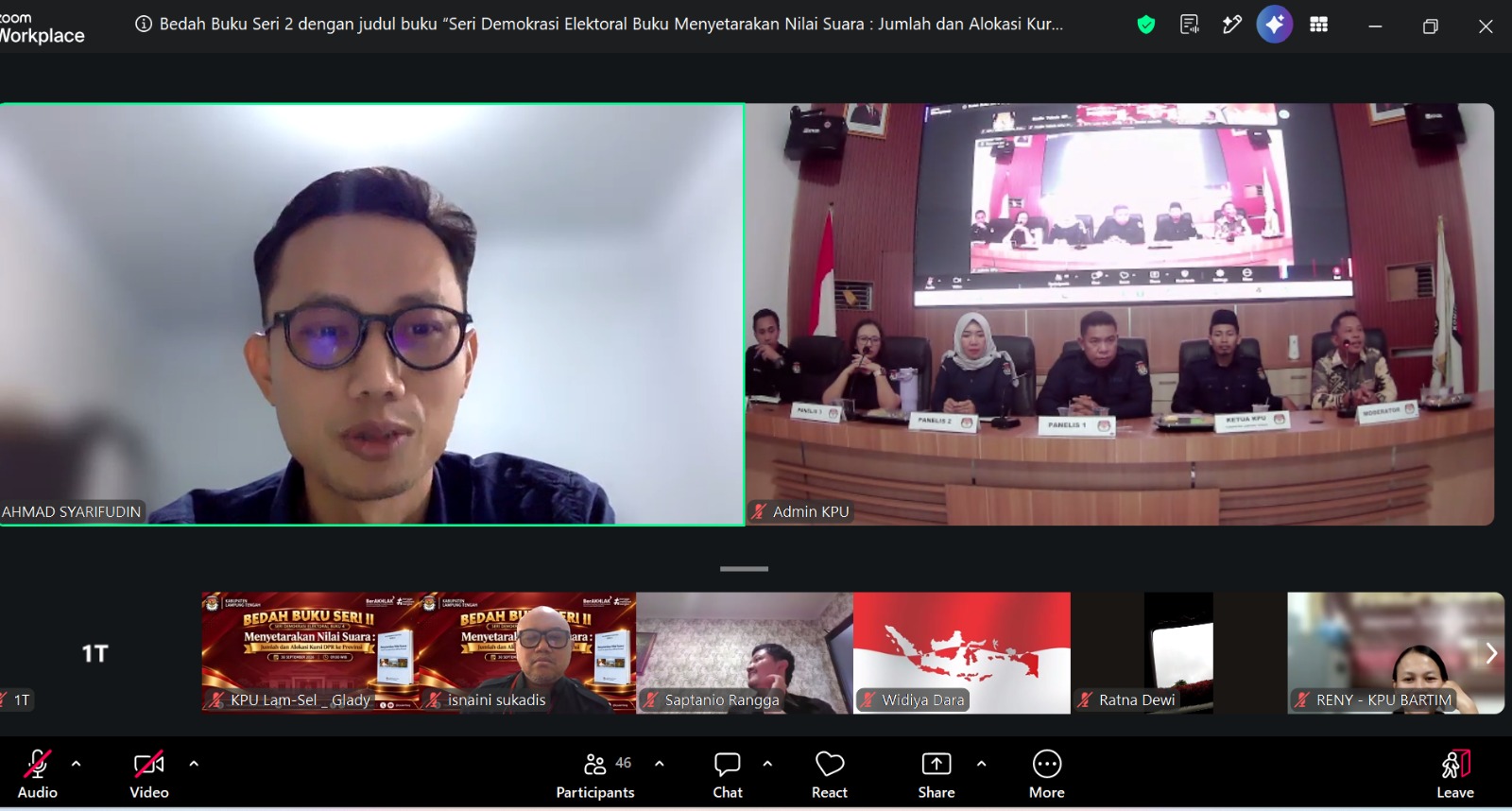Viewport: 1512px width, 811px height.
Task: Close the Zoom meeting window
Action: [1486, 26]
